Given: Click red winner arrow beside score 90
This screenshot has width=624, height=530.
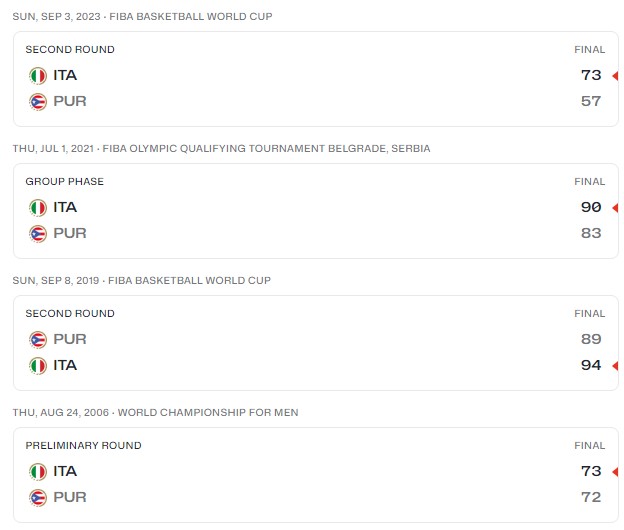Looking at the screenshot, I should 614,207.
